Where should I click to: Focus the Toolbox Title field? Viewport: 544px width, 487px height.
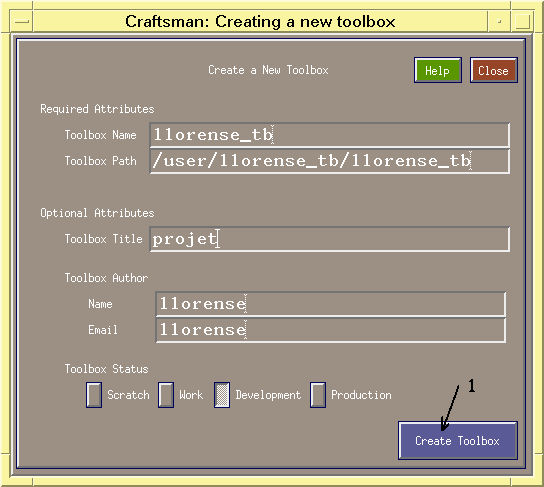[x=330, y=239]
